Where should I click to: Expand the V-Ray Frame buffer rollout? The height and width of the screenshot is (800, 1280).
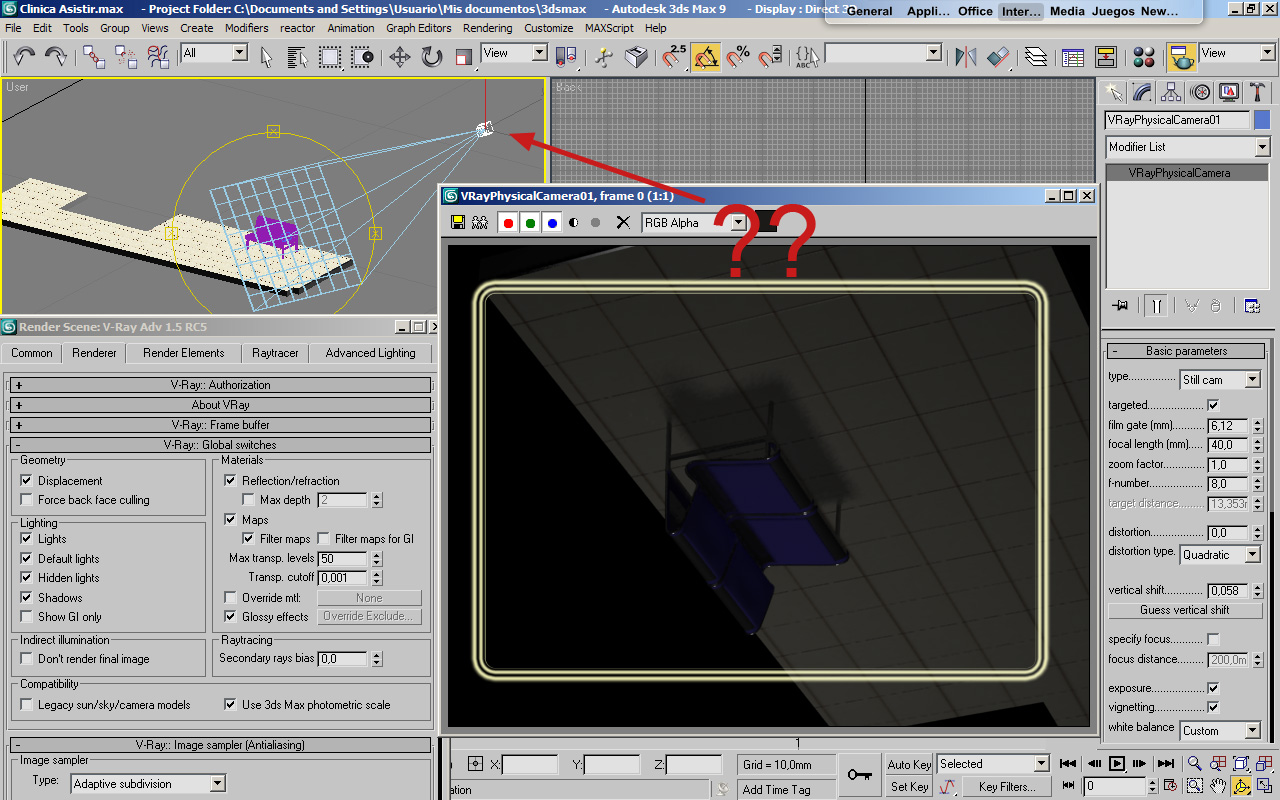[220, 425]
